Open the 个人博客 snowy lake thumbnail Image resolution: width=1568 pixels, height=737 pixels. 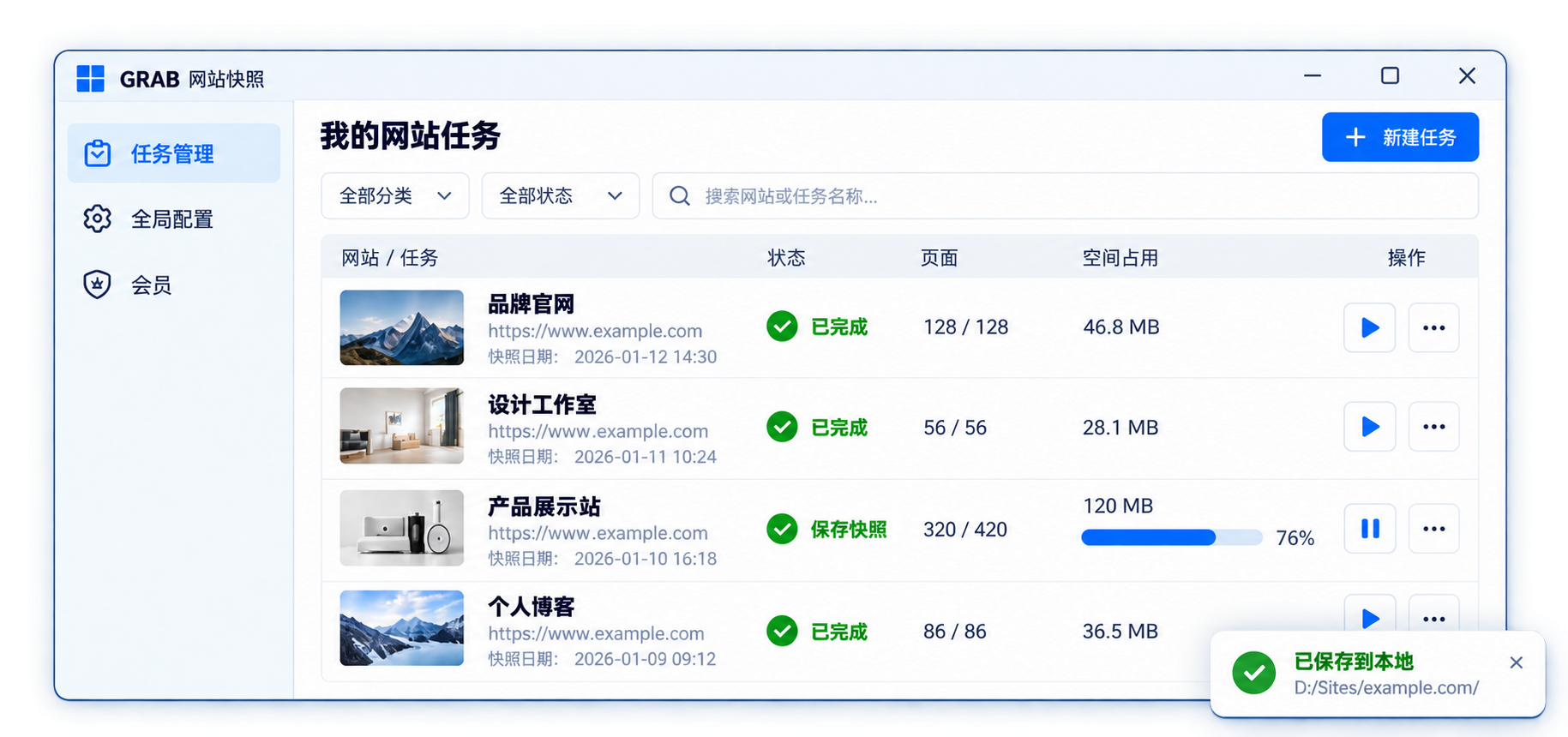pos(402,628)
